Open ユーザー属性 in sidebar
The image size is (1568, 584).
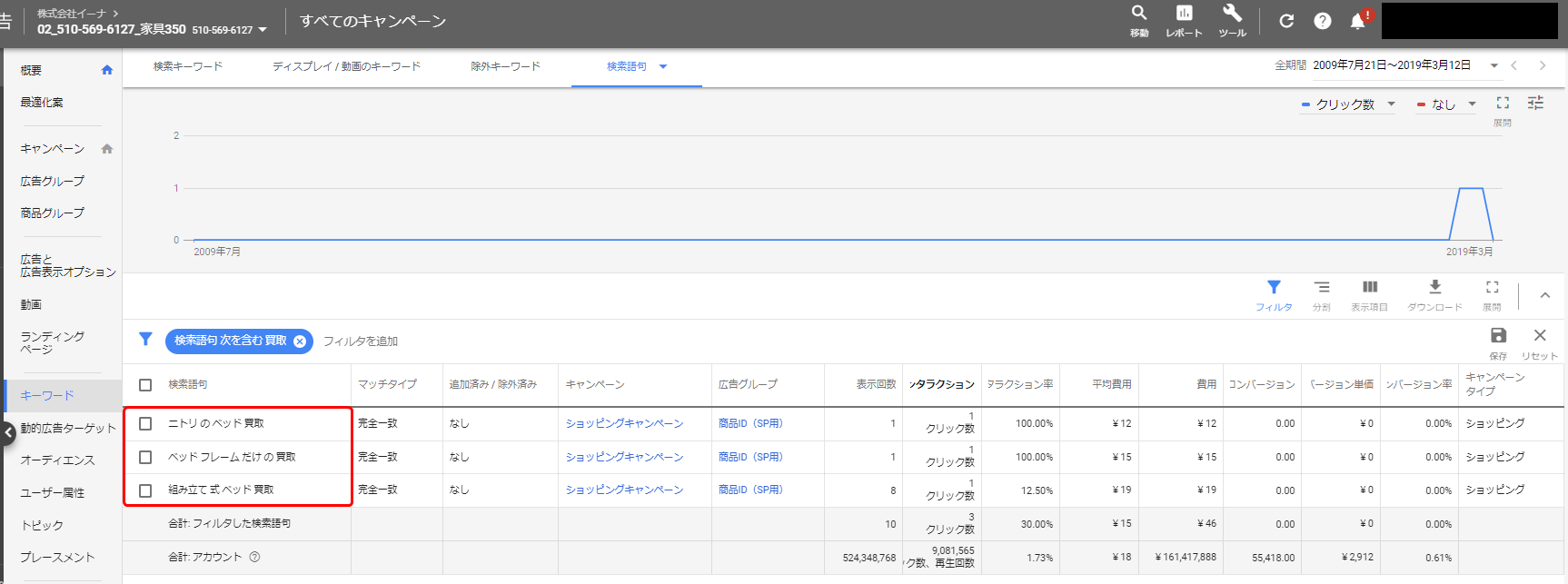click(x=53, y=493)
